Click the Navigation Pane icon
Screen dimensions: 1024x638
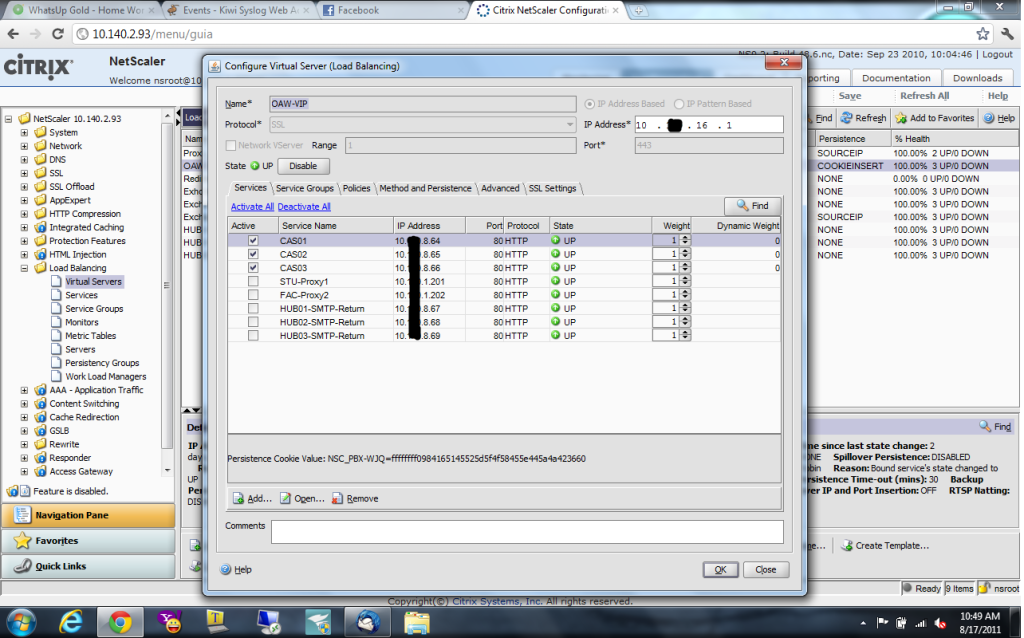(x=22, y=515)
